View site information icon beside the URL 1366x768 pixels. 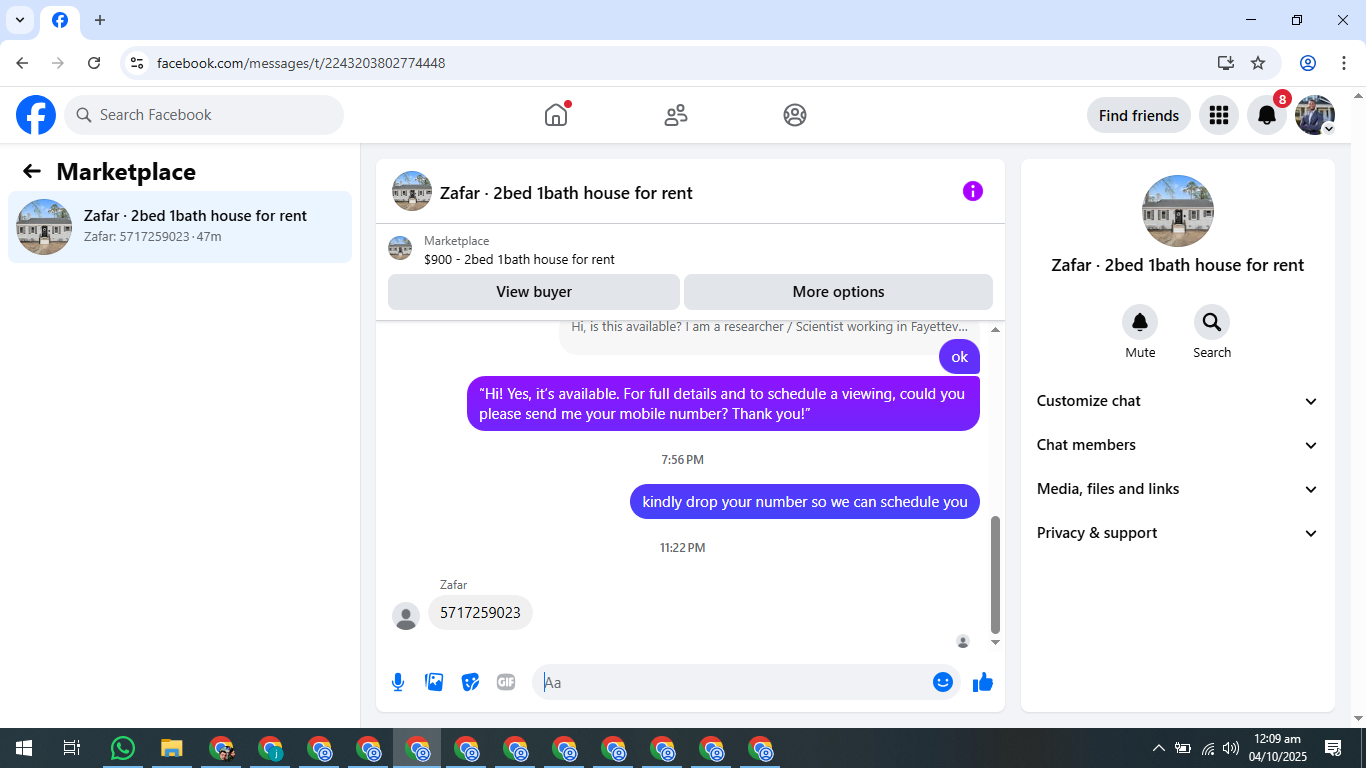click(137, 63)
